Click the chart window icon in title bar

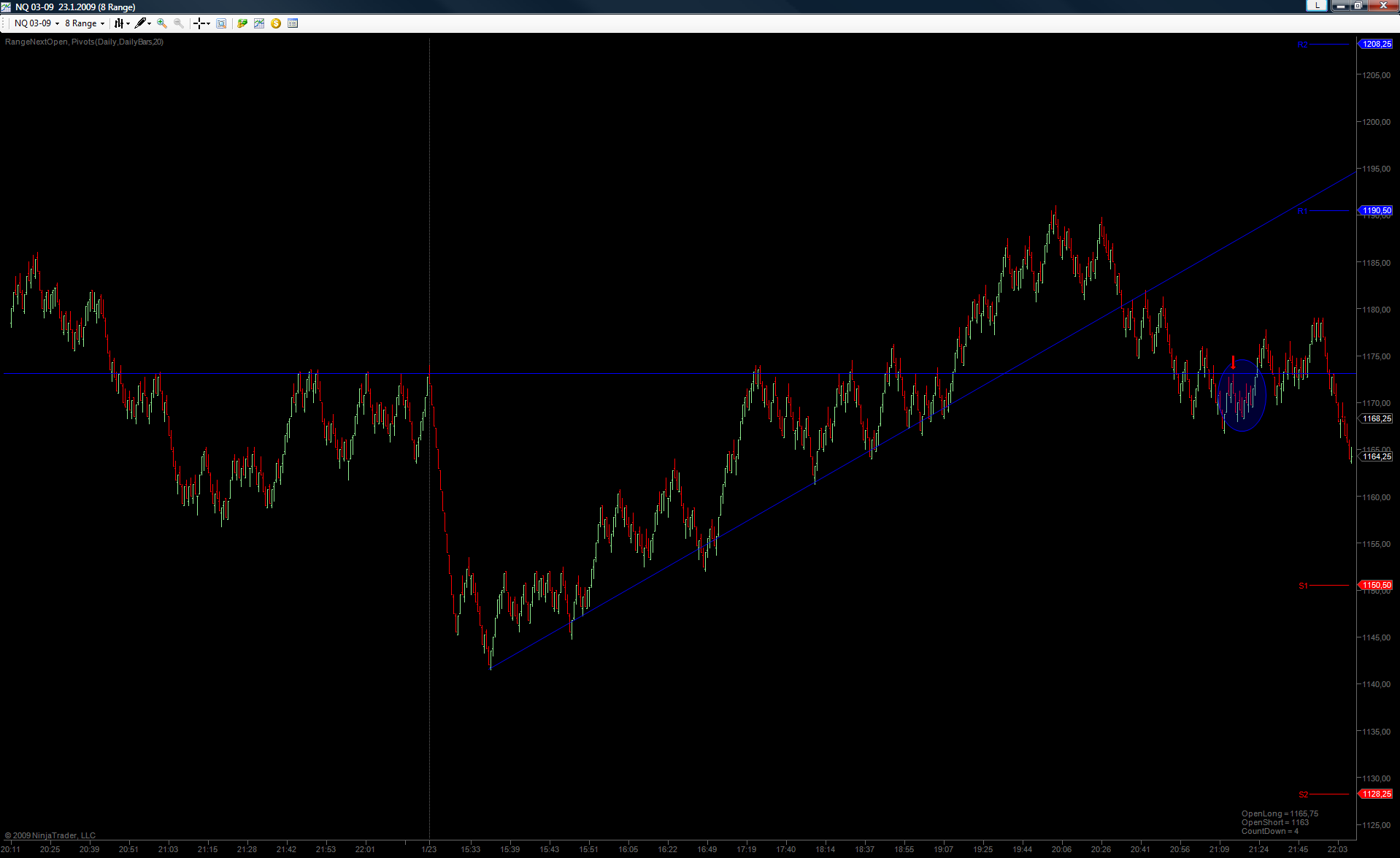coord(7,7)
